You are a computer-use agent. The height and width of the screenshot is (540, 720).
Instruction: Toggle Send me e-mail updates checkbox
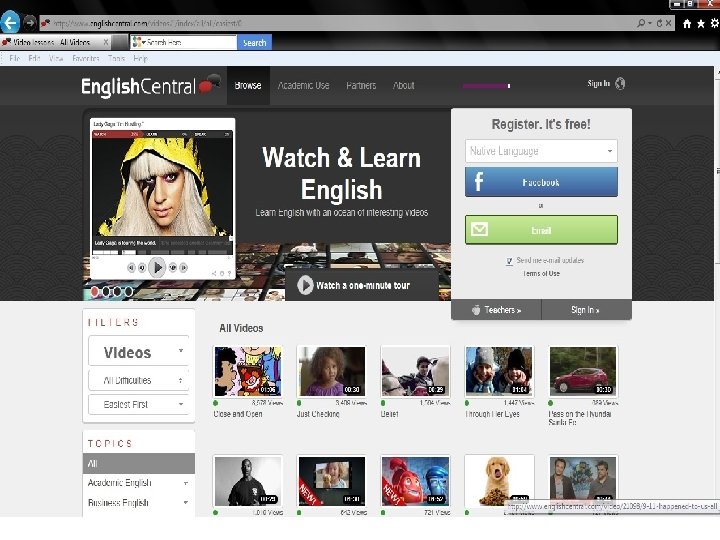tap(509, 261)
